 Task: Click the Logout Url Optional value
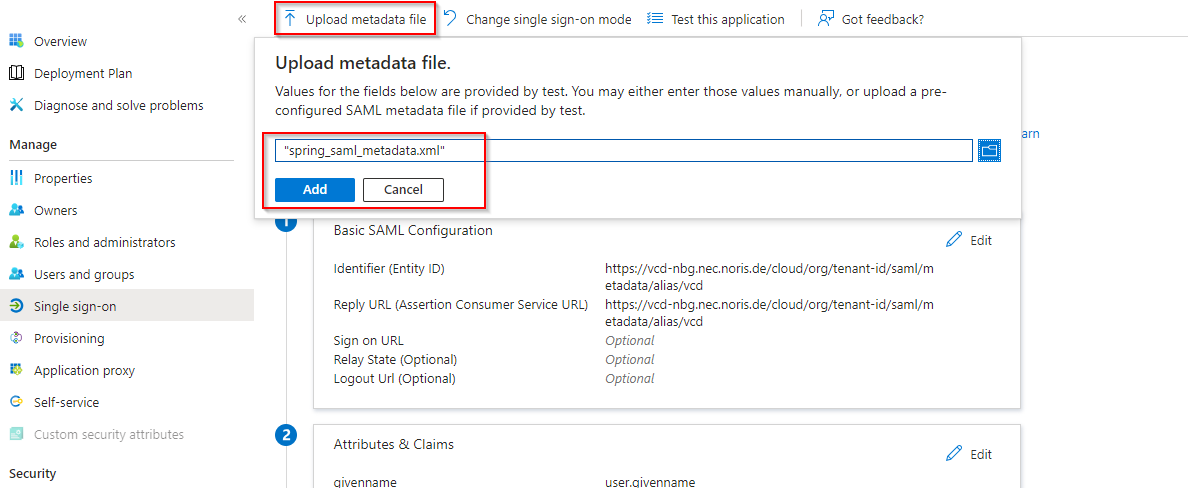(x=630, y=378)
